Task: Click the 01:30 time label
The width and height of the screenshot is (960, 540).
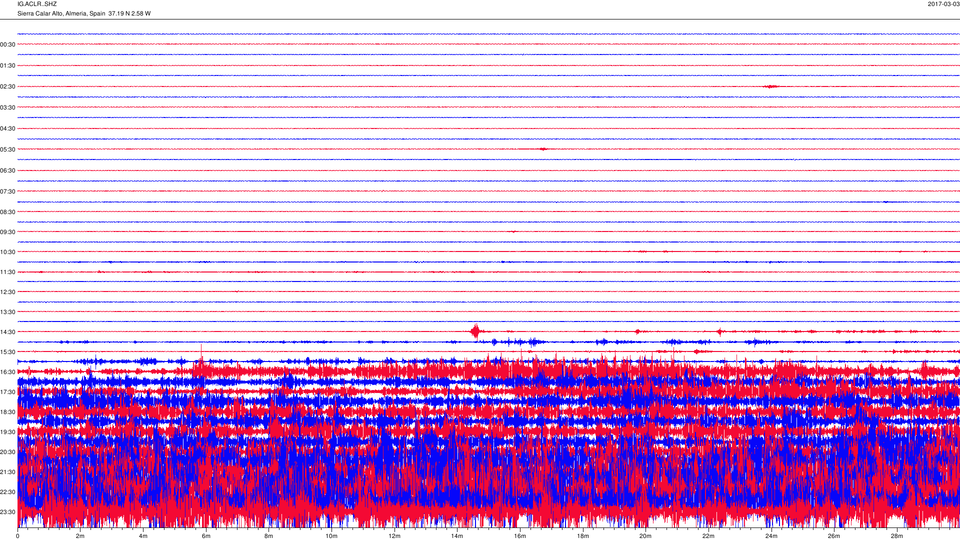Action: pos(8,66)
